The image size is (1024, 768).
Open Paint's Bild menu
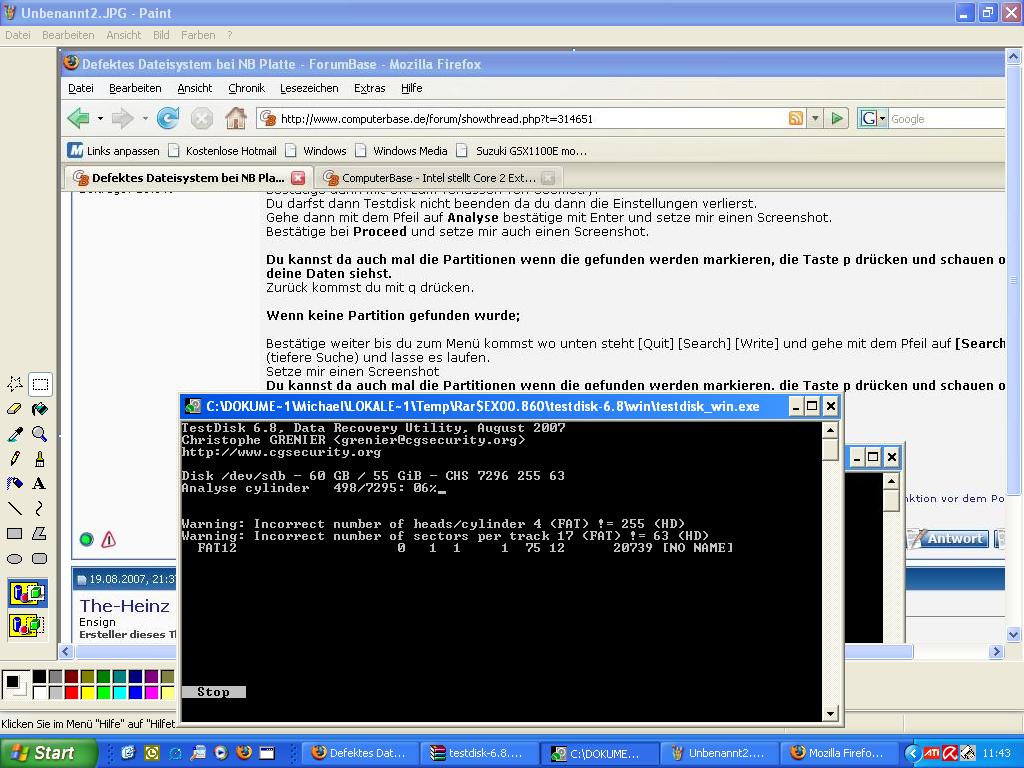coord(161,35)
